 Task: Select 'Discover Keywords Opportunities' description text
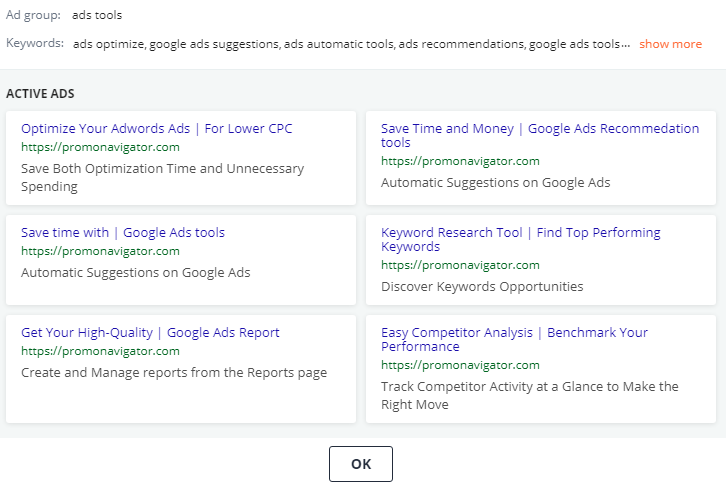pos(482,287)
